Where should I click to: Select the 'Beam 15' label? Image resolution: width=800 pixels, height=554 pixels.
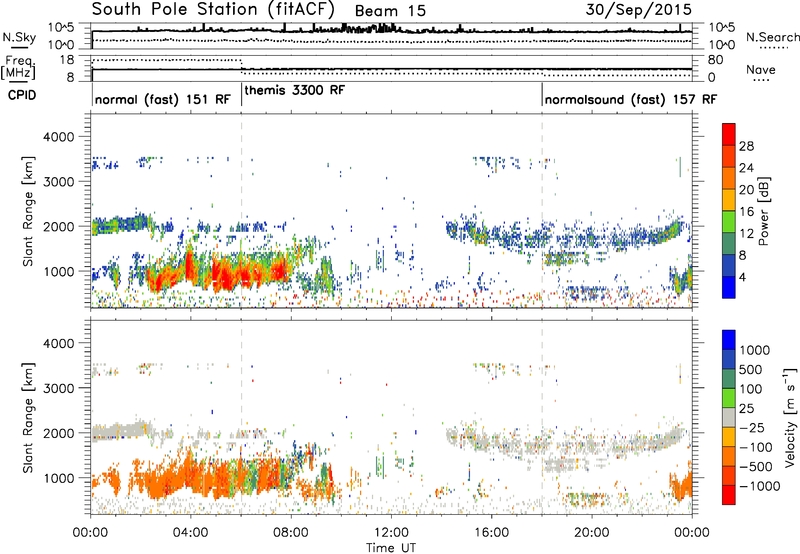pyautogui.click(x=390, y=11)
